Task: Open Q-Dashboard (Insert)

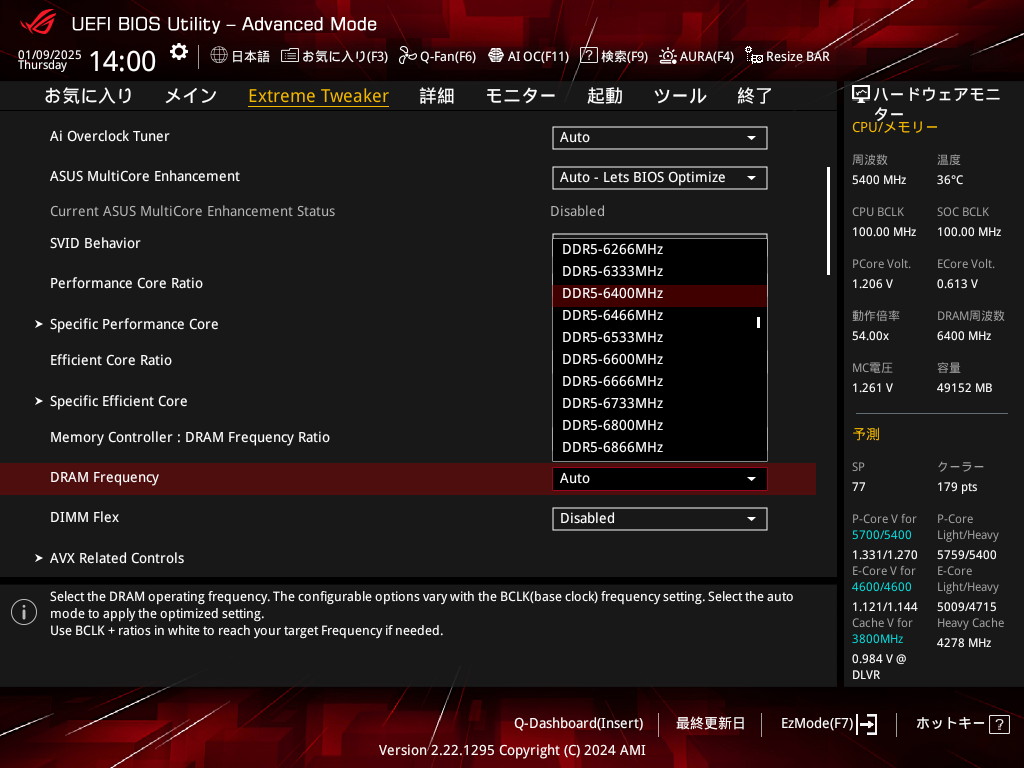Action: [x=578, y=723]
